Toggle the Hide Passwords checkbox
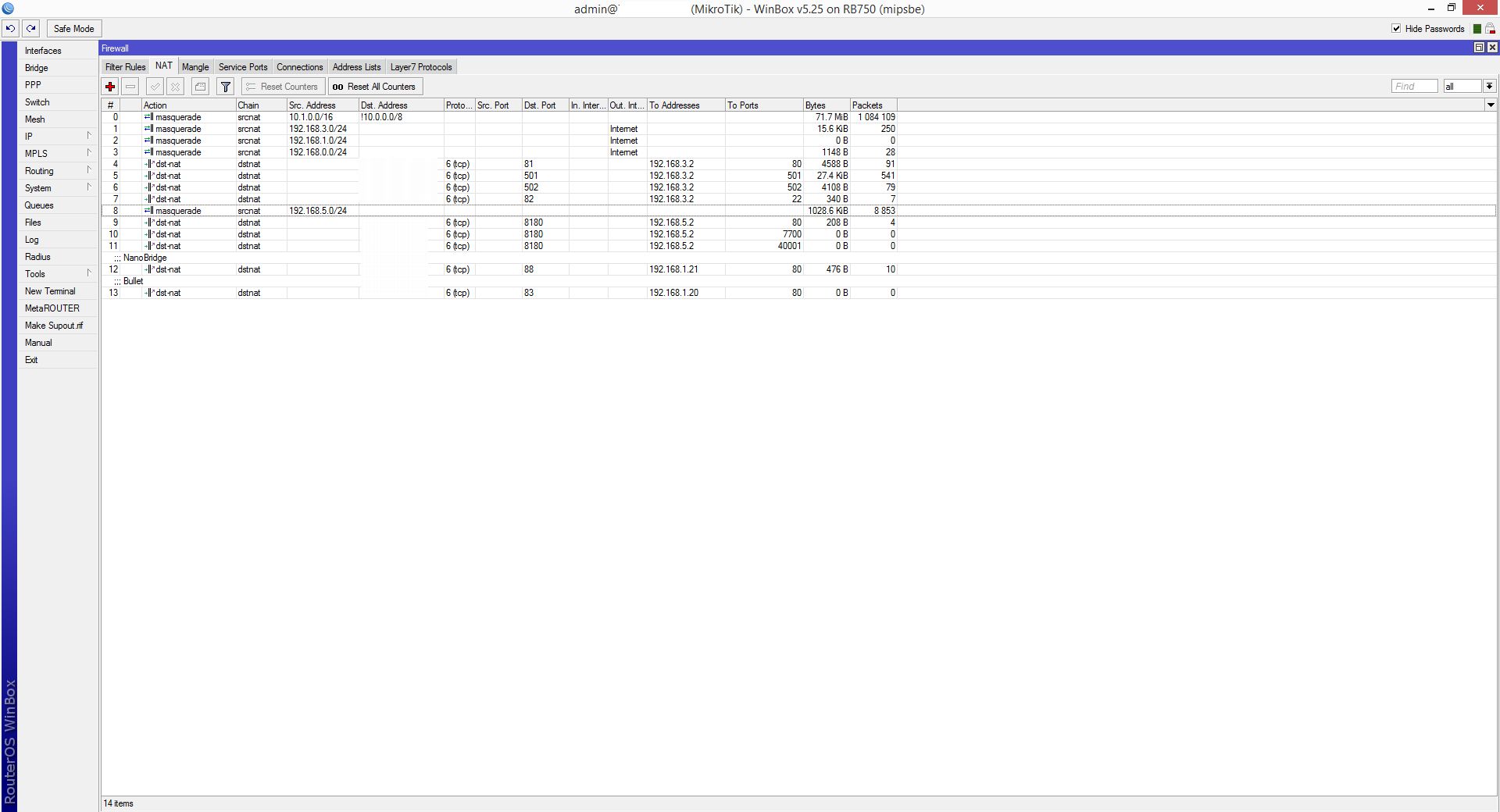Viewport: 1500px width, 812px height. [1396, 29]
